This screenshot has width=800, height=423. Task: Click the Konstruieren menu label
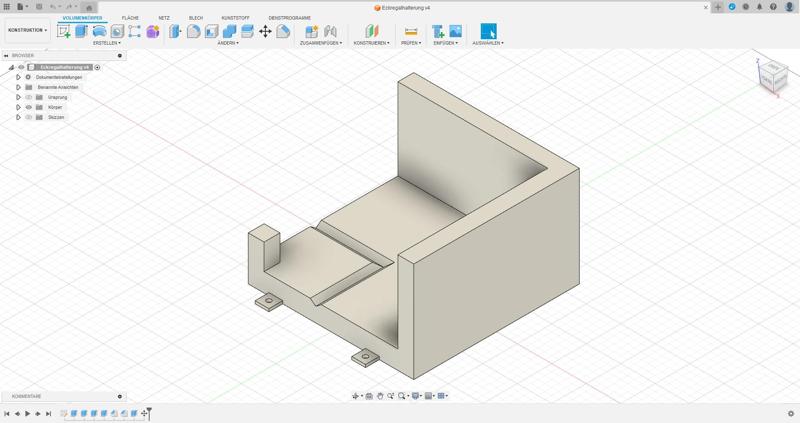pyautogui.click(x=371, y=43)
